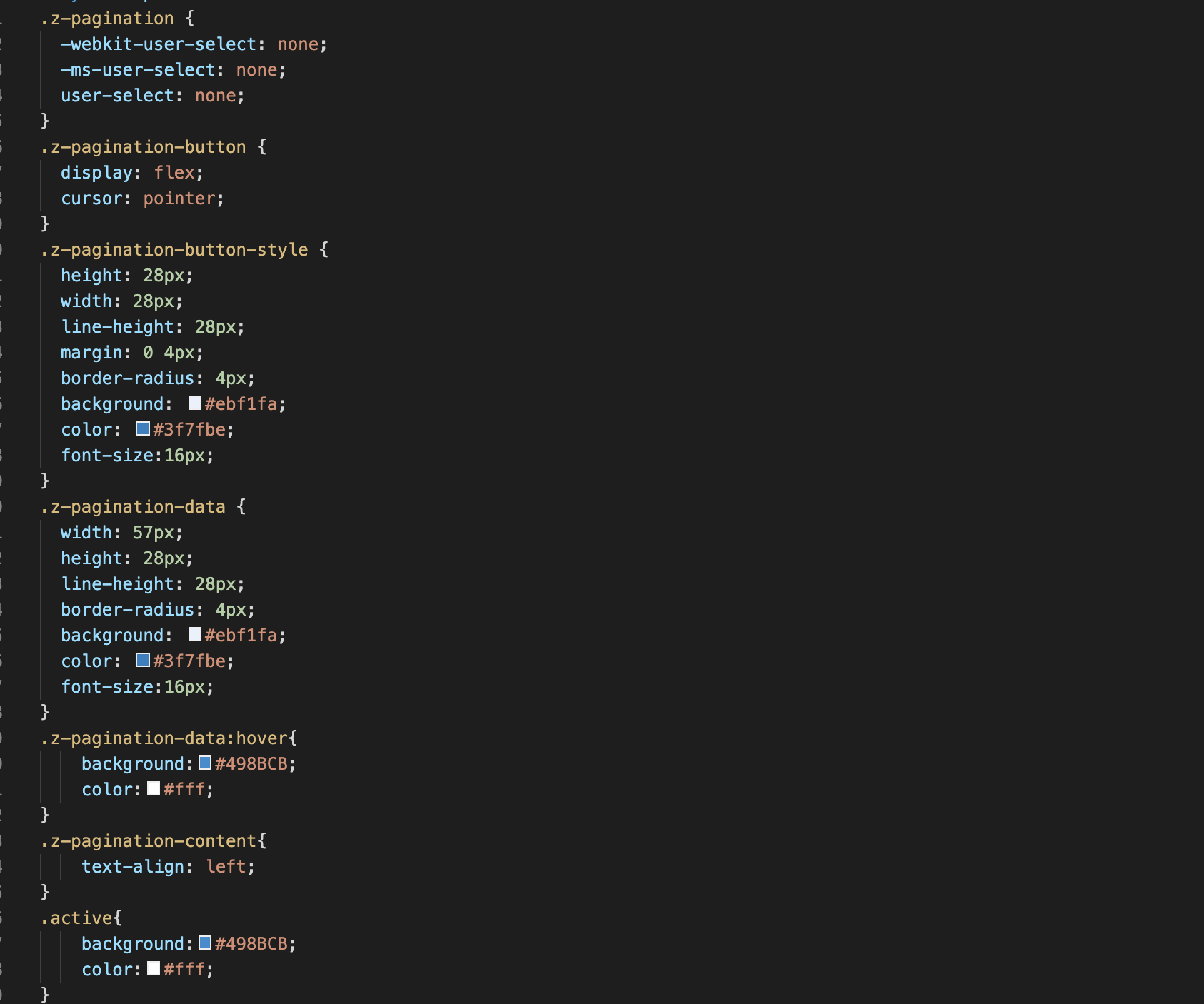Click the #fff swatch in the :hover rule
The height and width of the screenshot is (1004, 1204).
coord(154,789)
